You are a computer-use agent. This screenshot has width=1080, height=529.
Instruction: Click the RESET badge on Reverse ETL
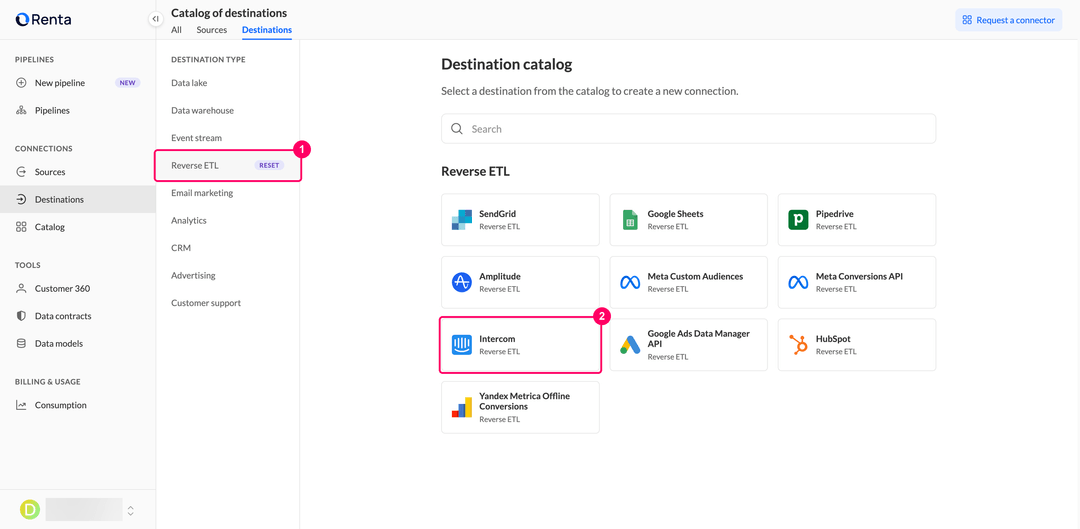tap(269, 165)
